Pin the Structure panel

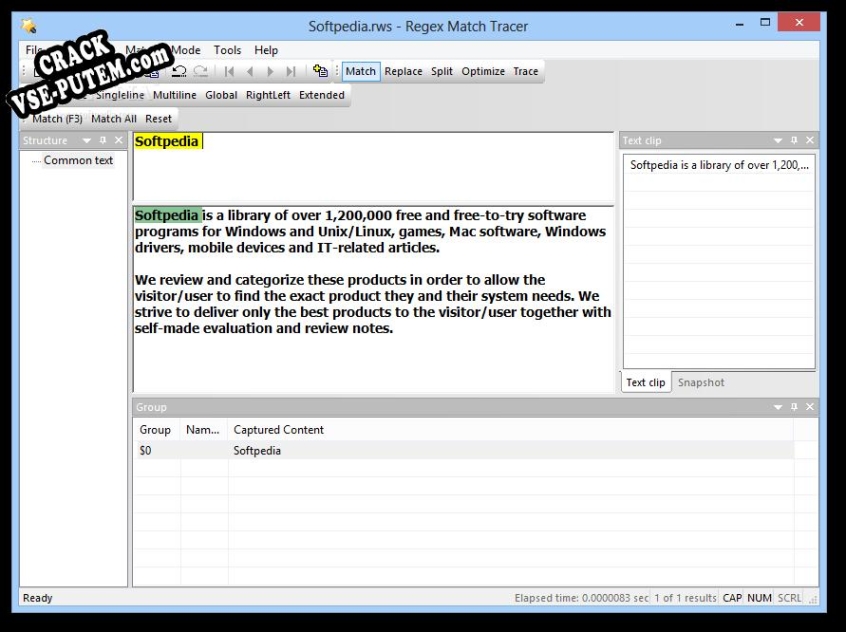tap(103, 140)
